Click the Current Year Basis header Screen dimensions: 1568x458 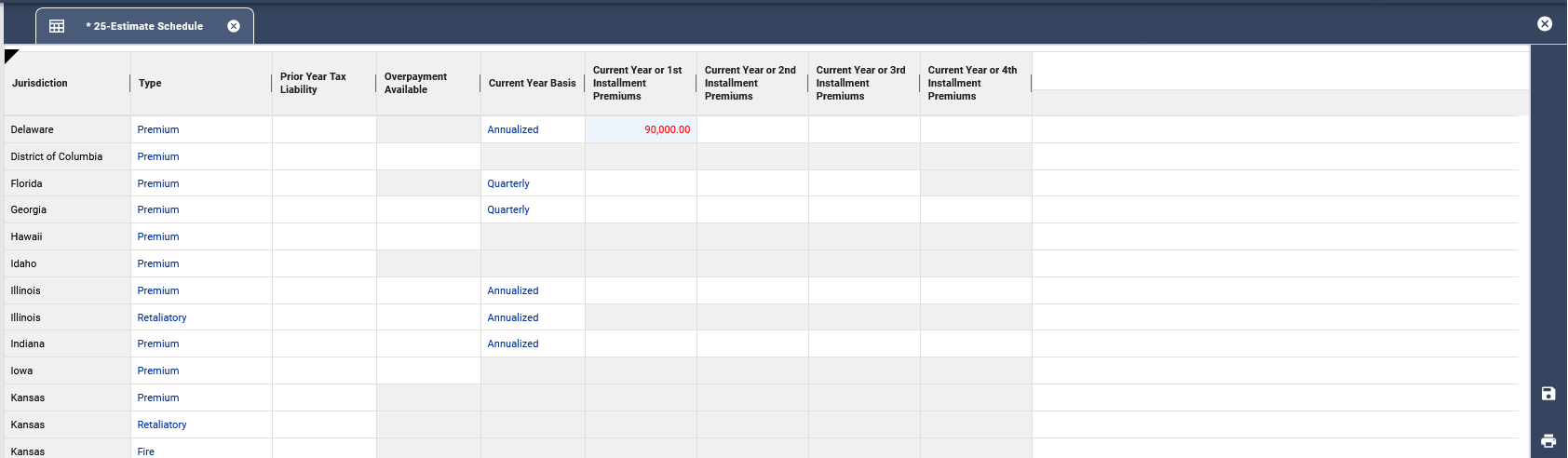(533, 83)
